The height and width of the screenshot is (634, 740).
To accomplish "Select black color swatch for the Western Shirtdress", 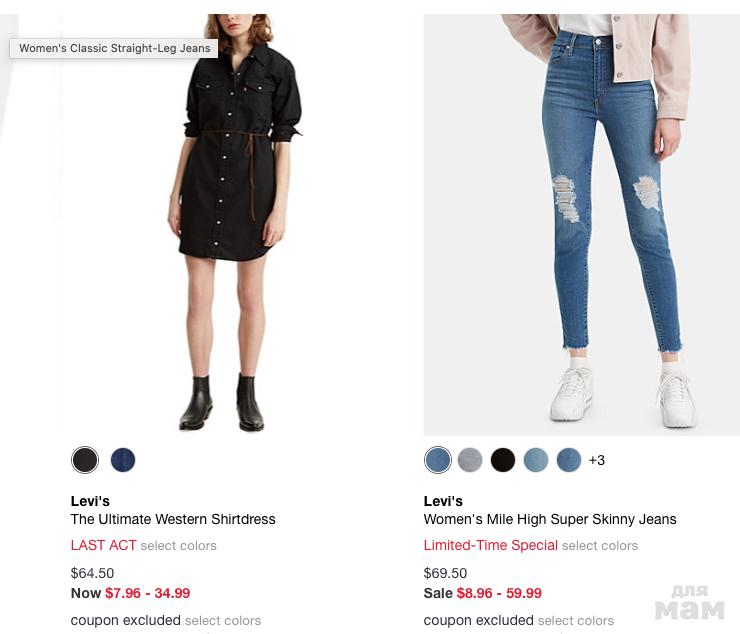I will tap(85, 460).
